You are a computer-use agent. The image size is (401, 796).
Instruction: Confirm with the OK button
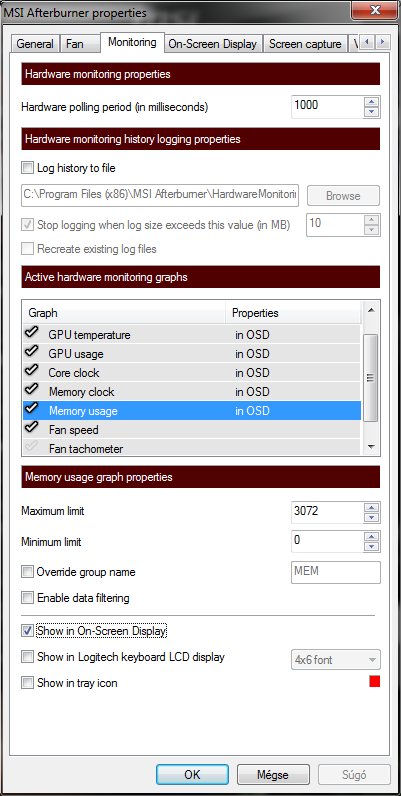192,775
